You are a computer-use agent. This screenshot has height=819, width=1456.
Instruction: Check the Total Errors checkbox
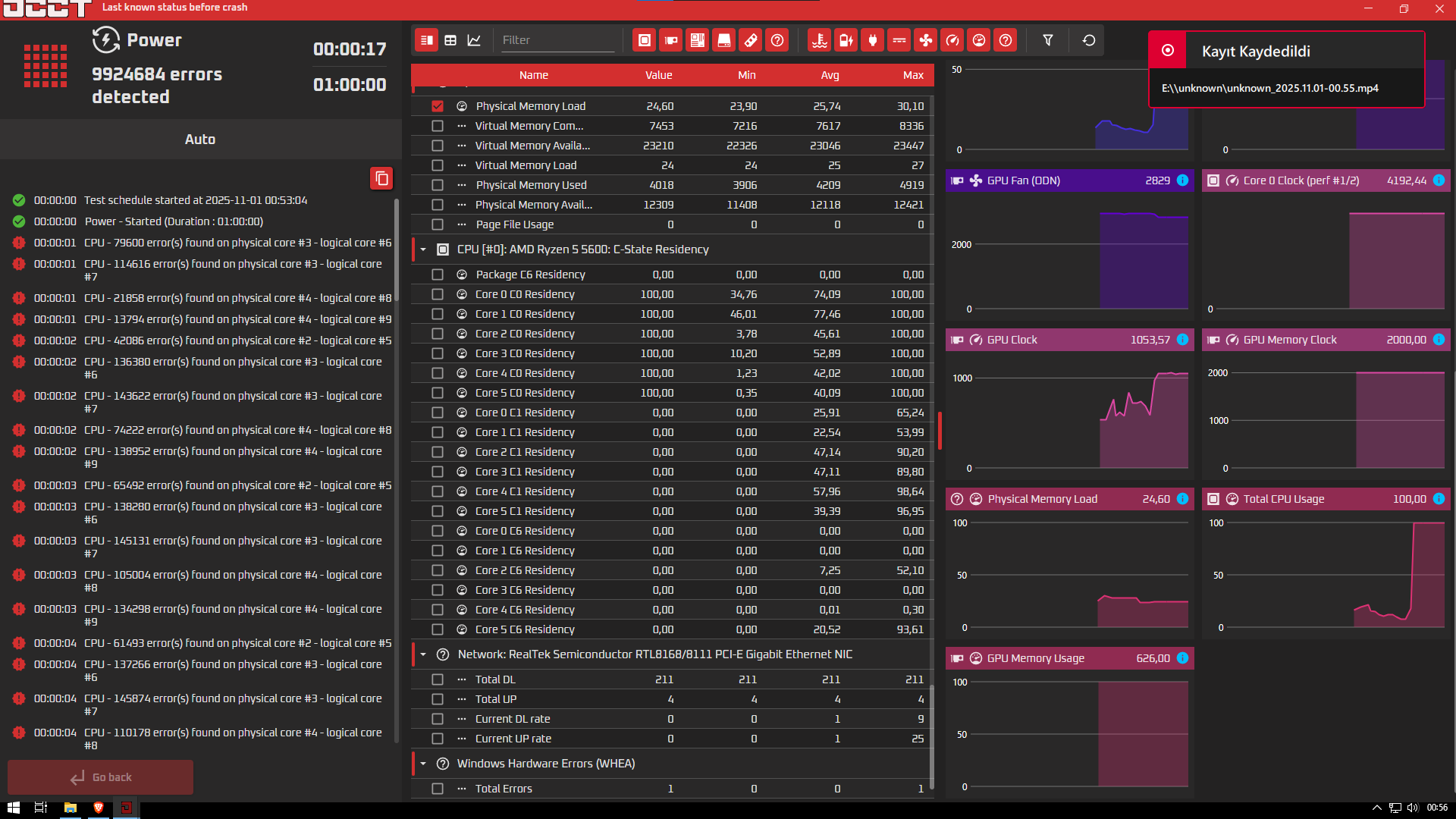coord(438,789)
